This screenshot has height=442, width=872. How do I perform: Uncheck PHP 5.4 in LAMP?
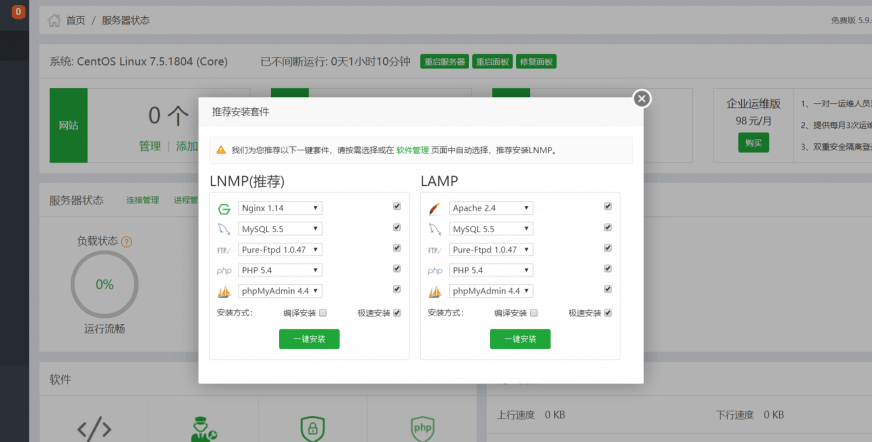608,269
